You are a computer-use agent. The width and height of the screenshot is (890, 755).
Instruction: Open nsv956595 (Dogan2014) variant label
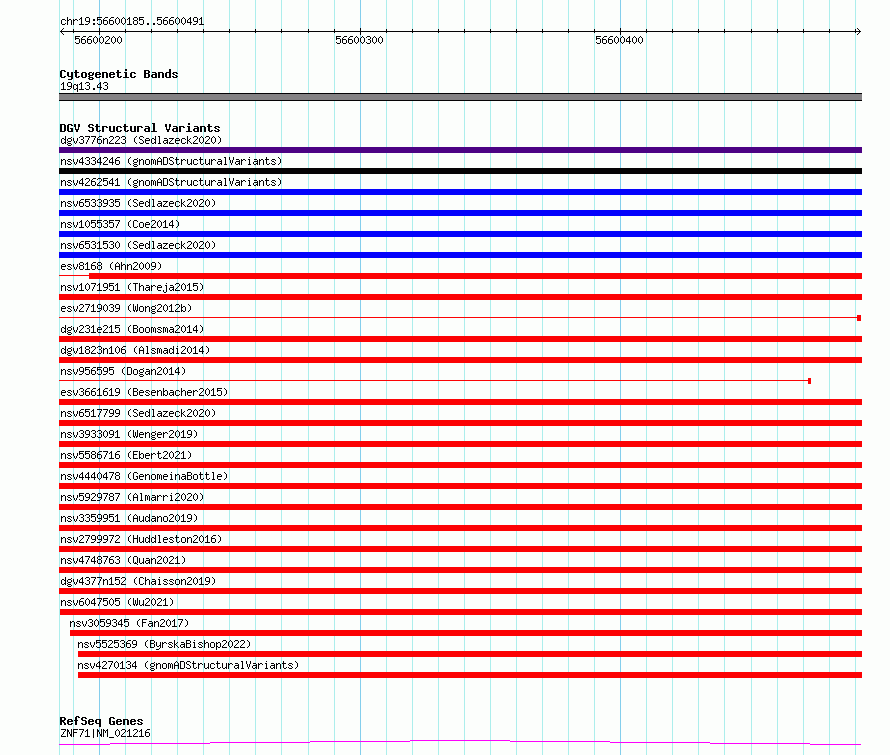point(123,371)
